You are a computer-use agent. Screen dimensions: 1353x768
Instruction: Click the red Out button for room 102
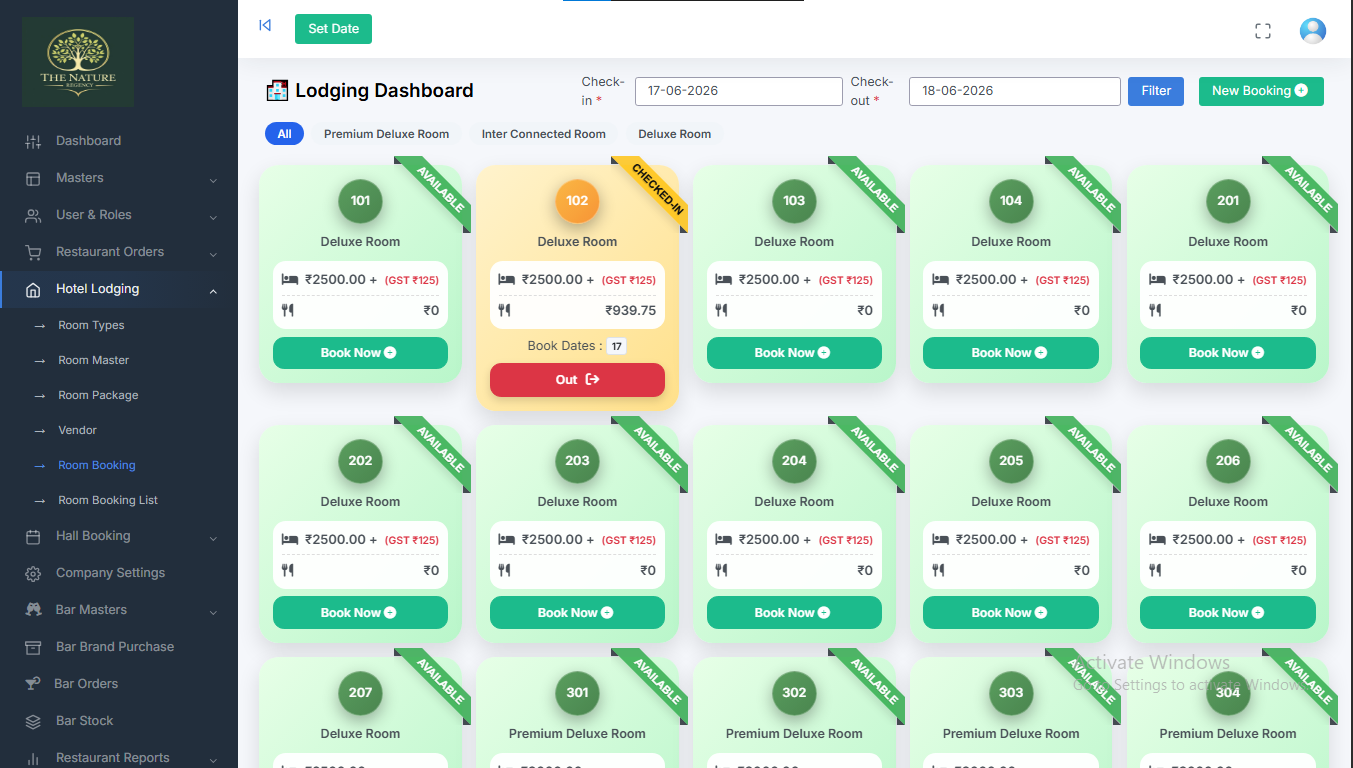click(x=577, y=380)
